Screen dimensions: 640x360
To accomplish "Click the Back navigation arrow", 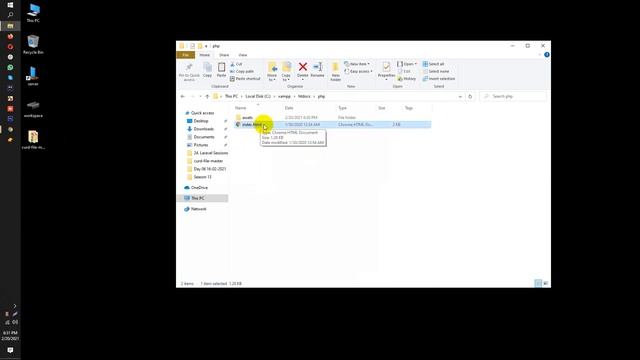I will pyautogui.click(x=182, y=96).
